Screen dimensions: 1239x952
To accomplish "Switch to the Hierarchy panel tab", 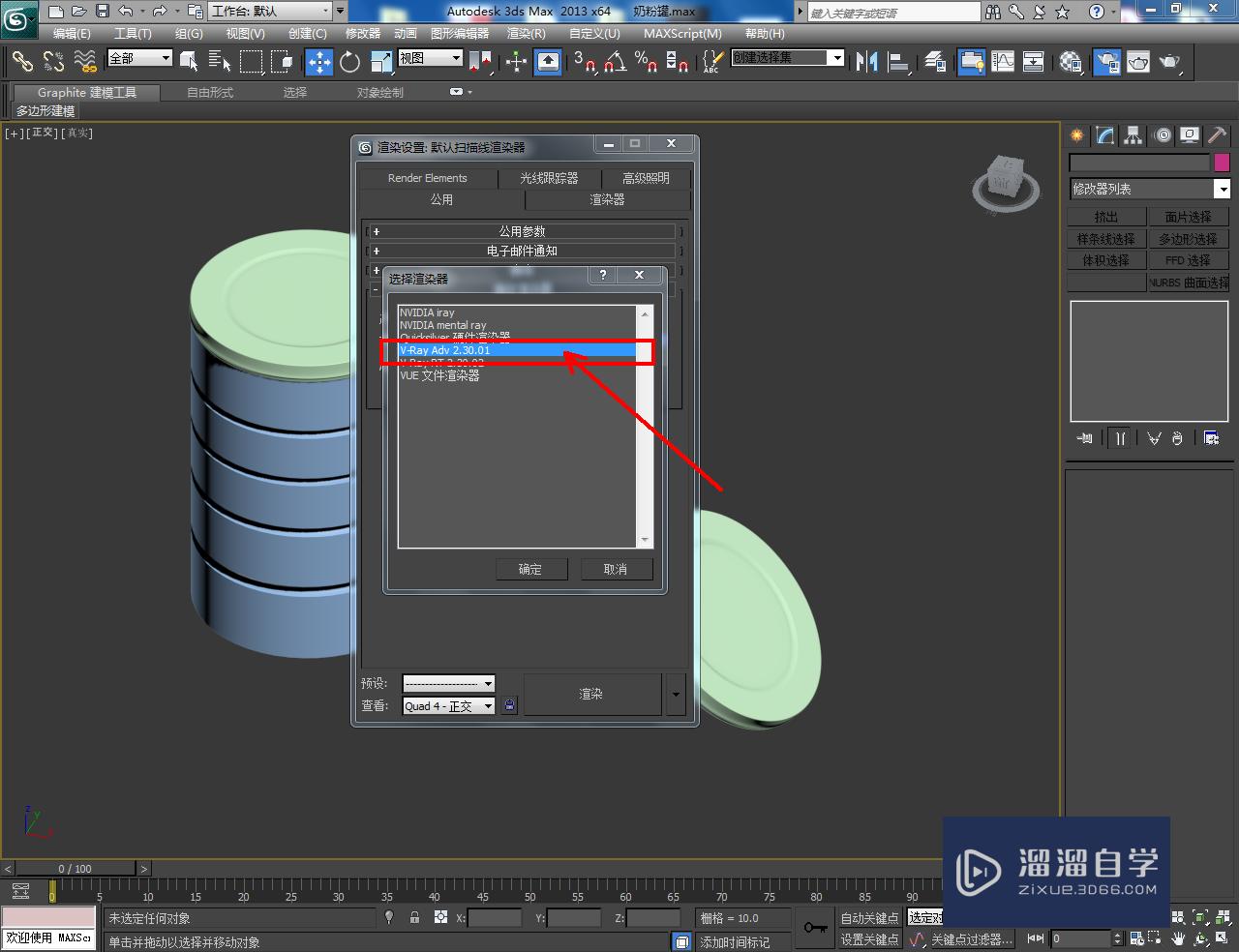I will [1133, 135].
